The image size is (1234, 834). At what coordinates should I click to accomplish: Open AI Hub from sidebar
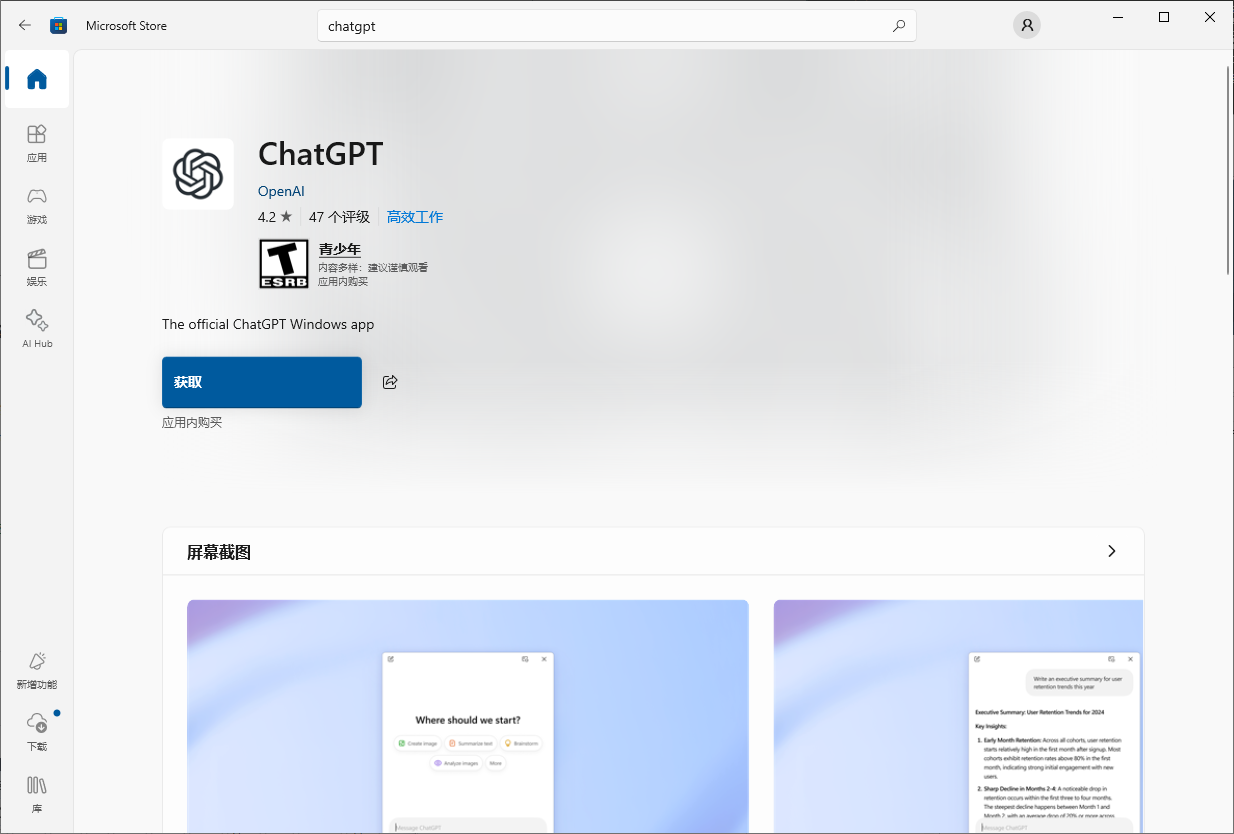click(x=37, y=329)
